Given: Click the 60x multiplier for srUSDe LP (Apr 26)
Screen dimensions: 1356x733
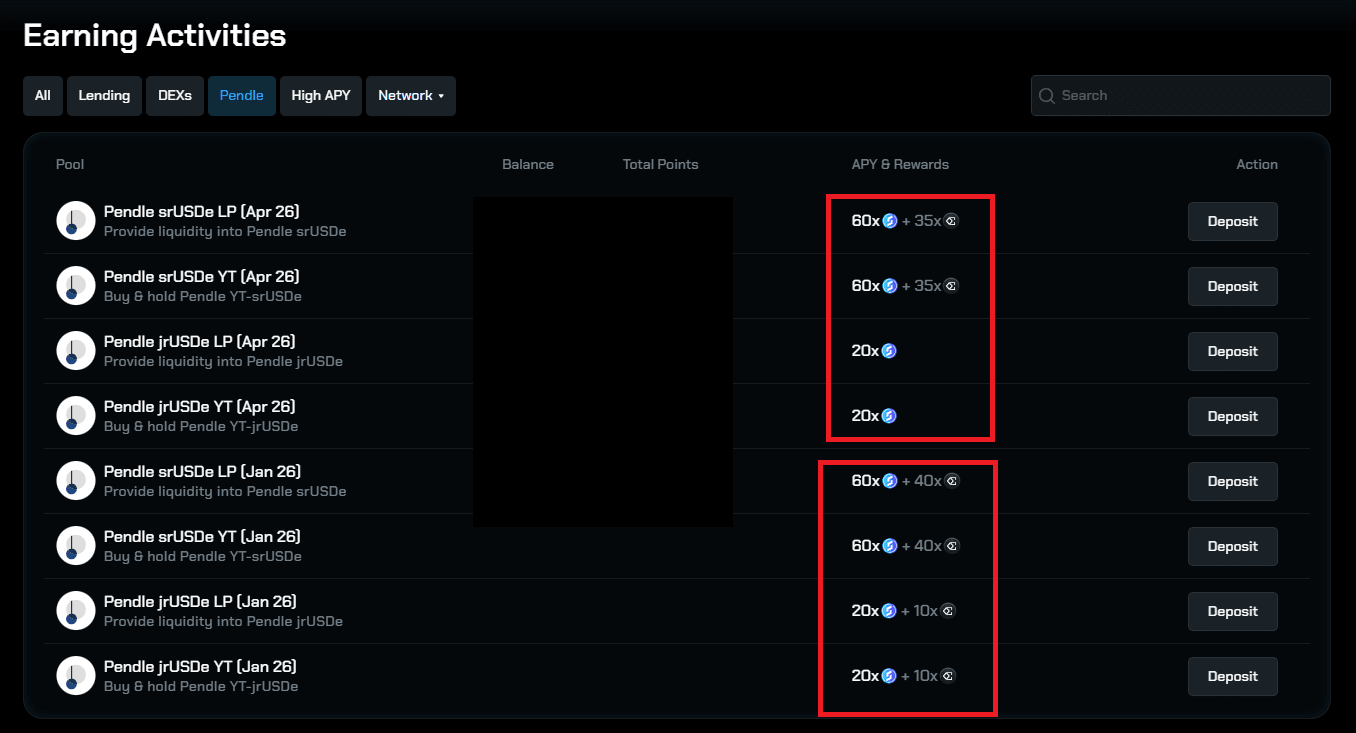Looking at the screenshot, I should click(x=866, y=221).
